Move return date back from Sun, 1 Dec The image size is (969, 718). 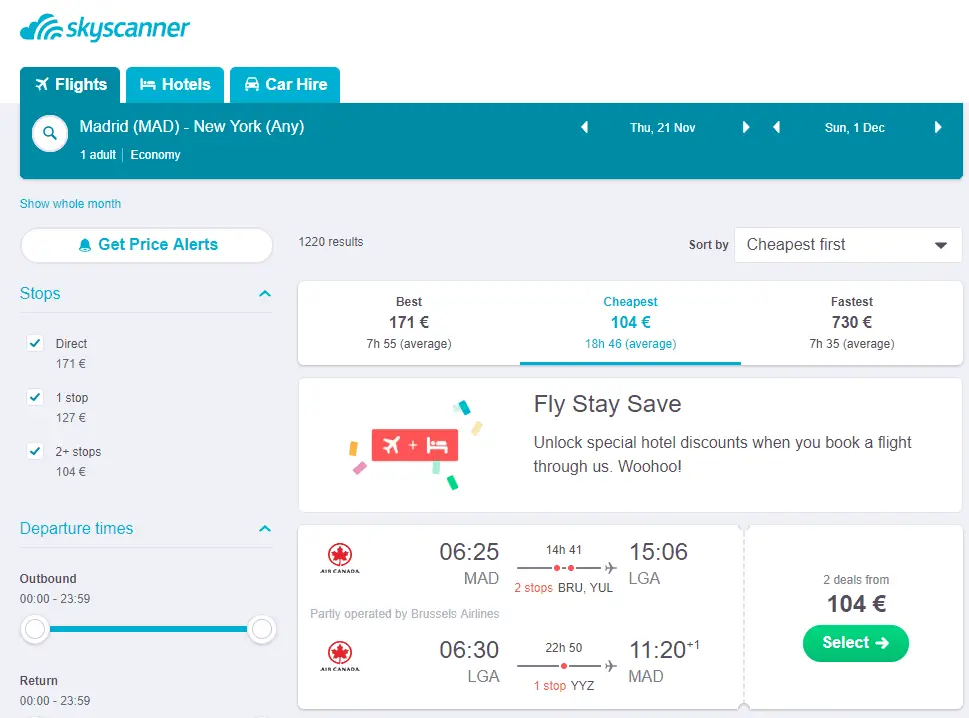777,128
